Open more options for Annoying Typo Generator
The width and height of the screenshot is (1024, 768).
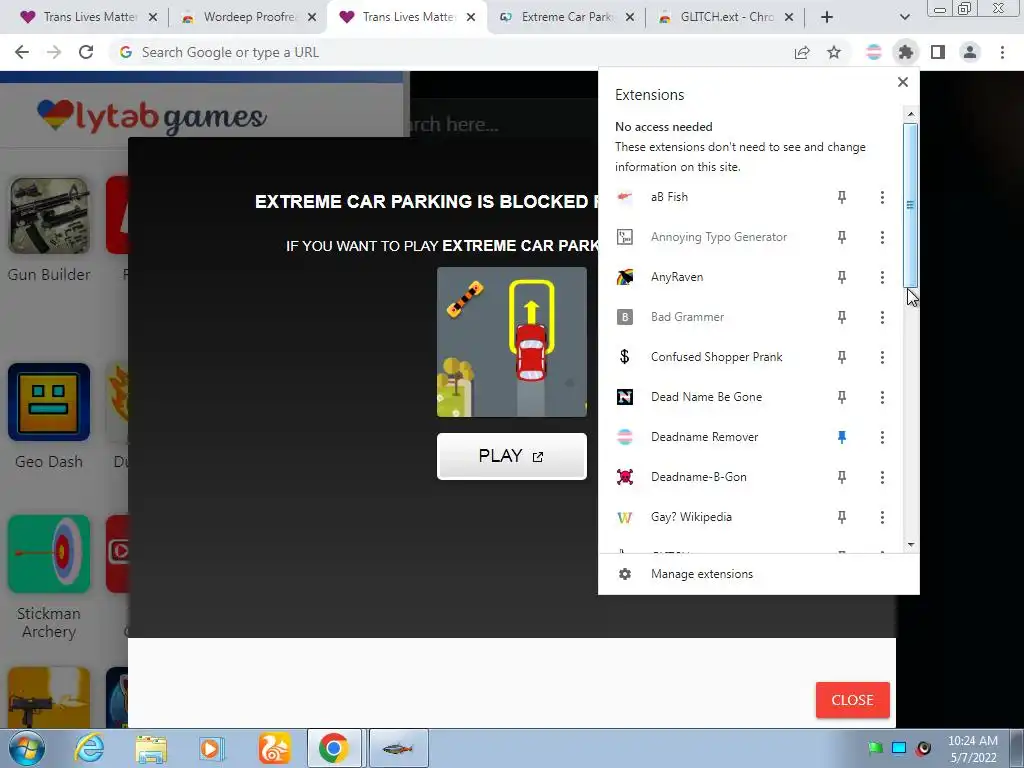(x=882, y=237)
